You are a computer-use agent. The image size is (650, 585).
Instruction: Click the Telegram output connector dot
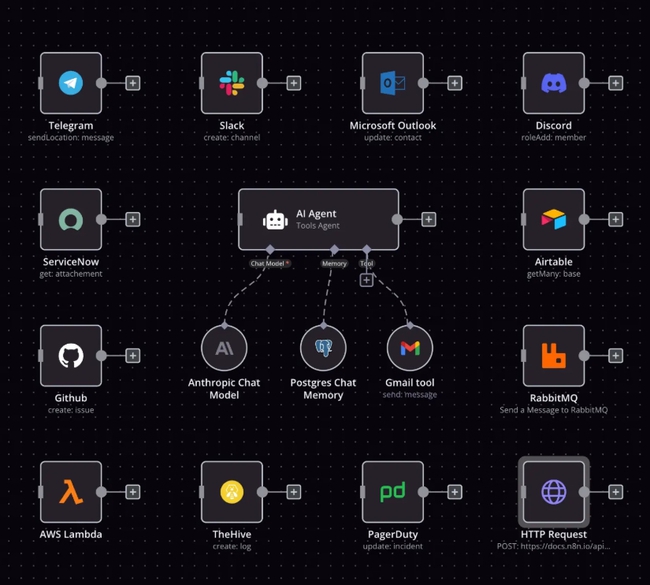[101, 83]
